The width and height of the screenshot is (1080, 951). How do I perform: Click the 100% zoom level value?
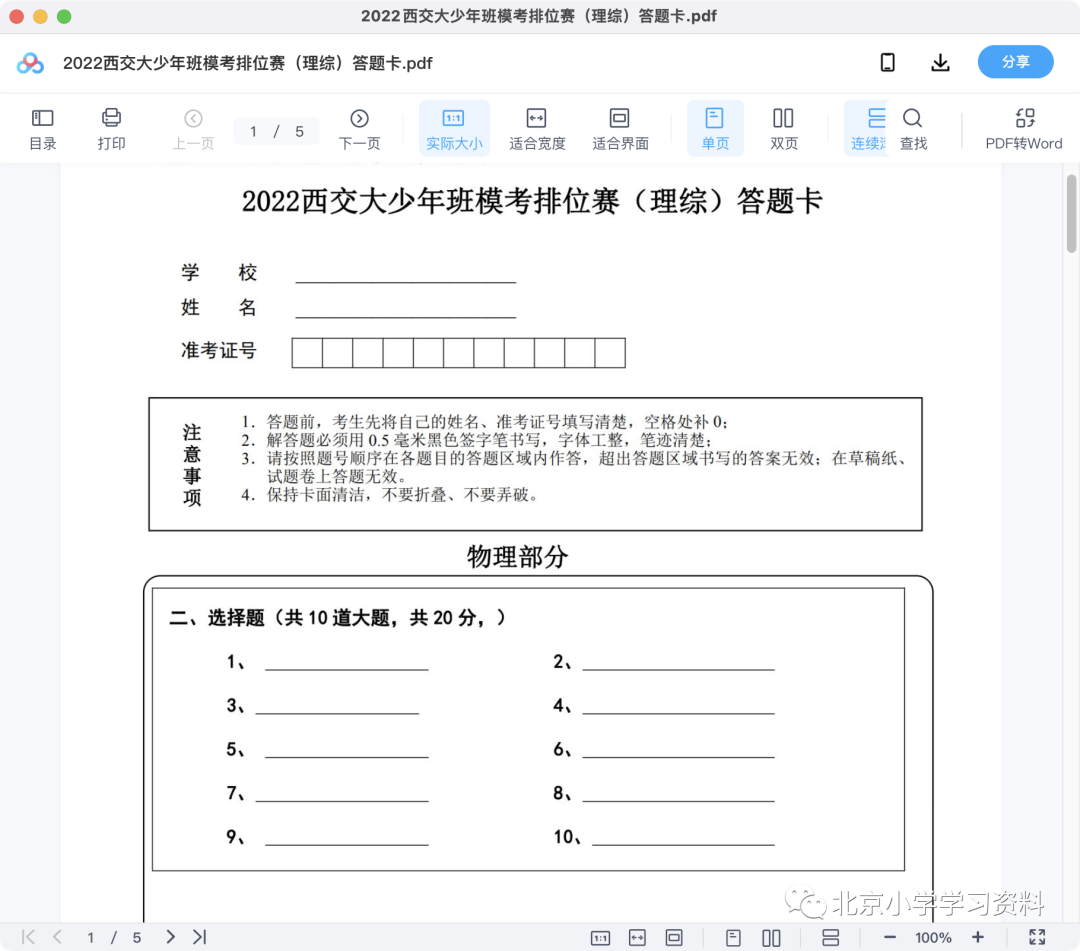[933, 937]
